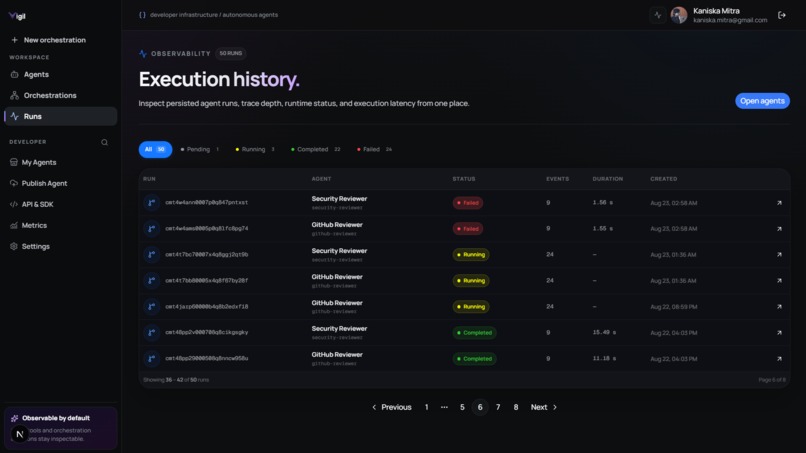The width and height of the screenshot is (806, 453).
Task: Click the round N badge at bottom left
Action: pyautogui.click(x=20, y=434)
